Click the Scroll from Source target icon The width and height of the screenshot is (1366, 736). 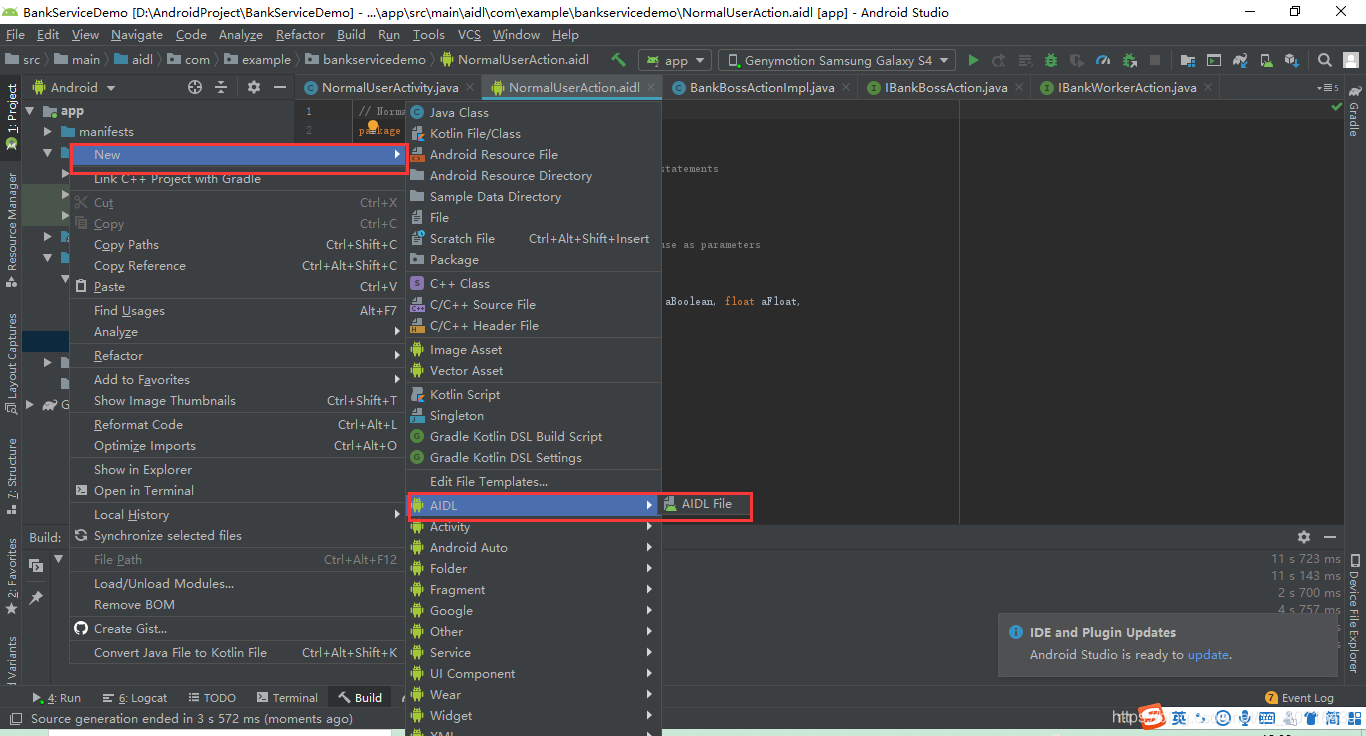195,87
